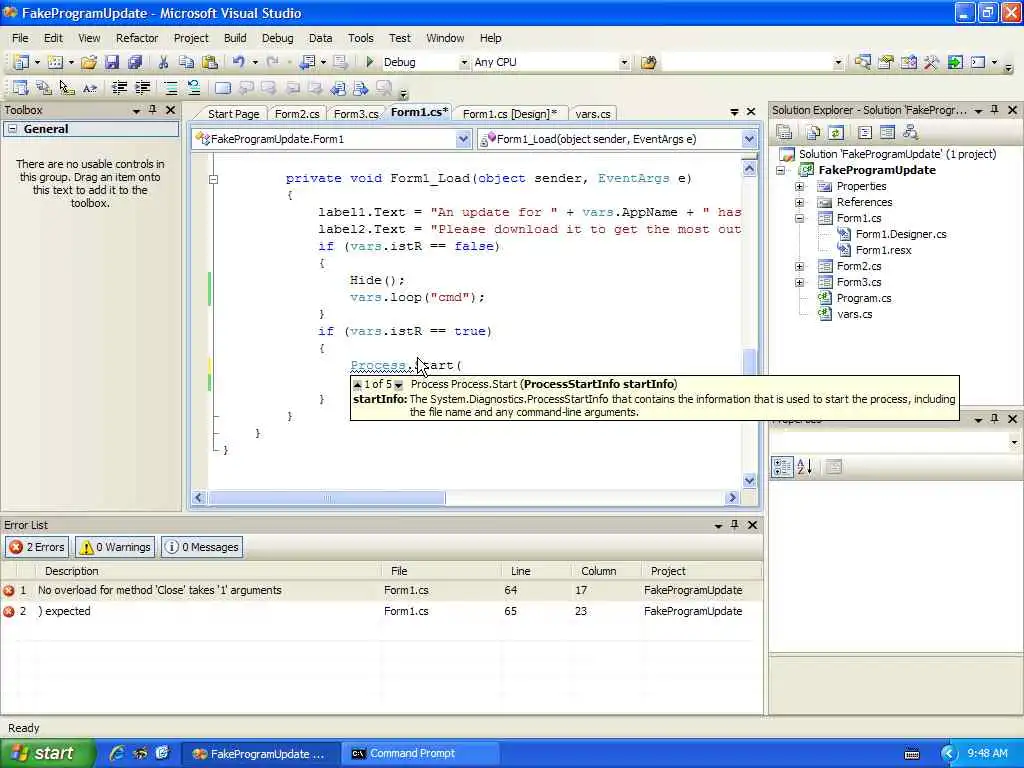Expand the Properties node in Solution Explorer
This screenshot has width=1024, height=768.
(x=799, y=187)
